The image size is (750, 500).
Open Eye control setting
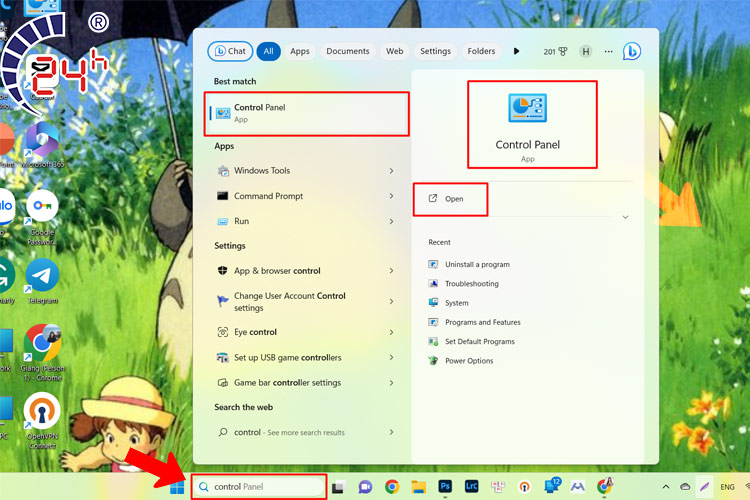(x=307, y=332)
